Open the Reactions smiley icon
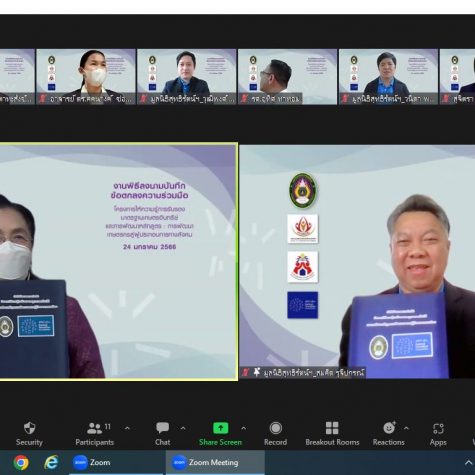Viewport: 475px width, 475px height. (389, 428)
